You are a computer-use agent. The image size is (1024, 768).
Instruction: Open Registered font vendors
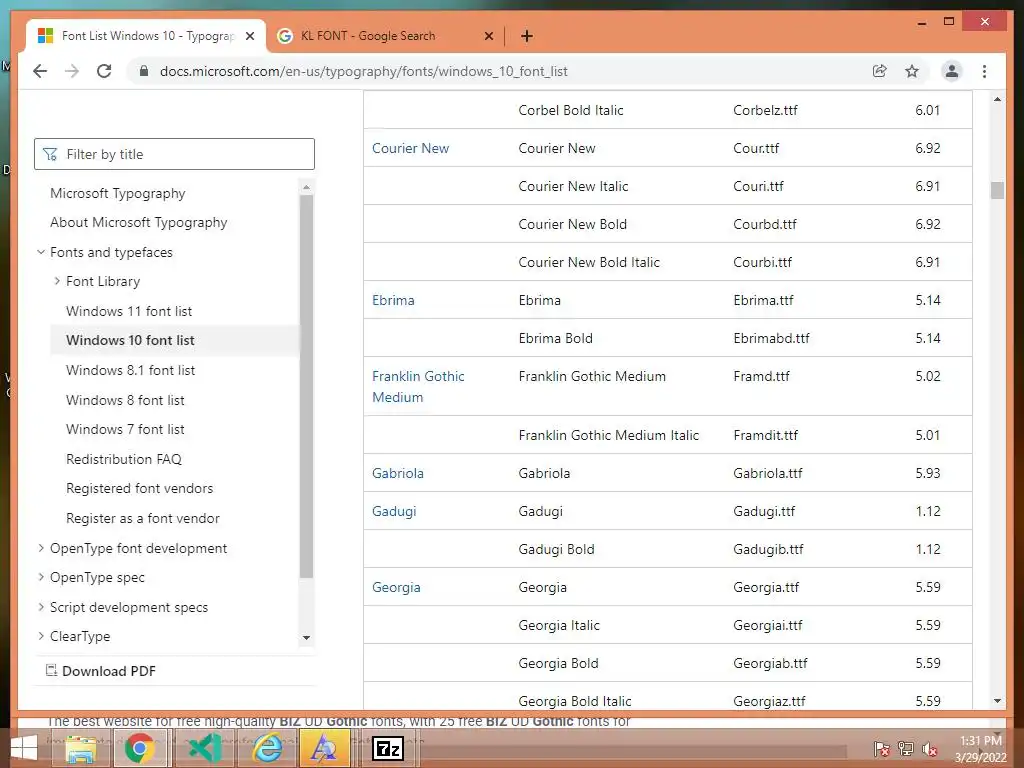click(x=139, y=488)
